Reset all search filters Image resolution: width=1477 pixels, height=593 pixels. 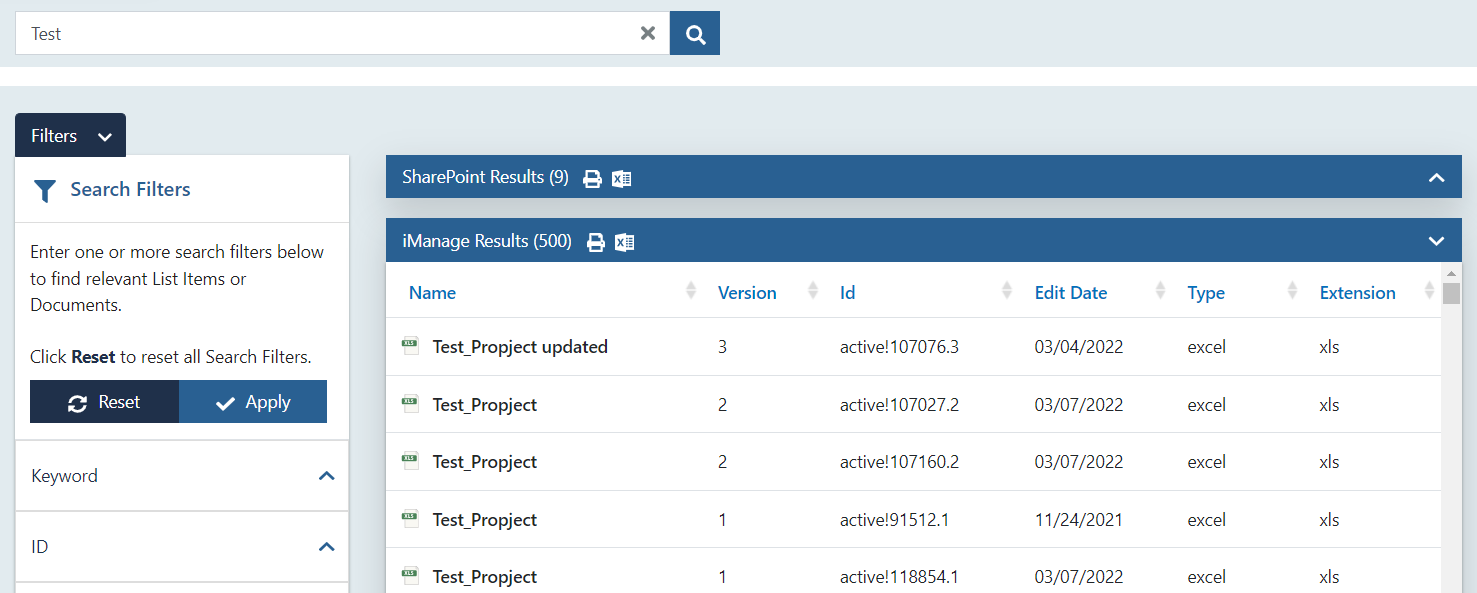104,402
